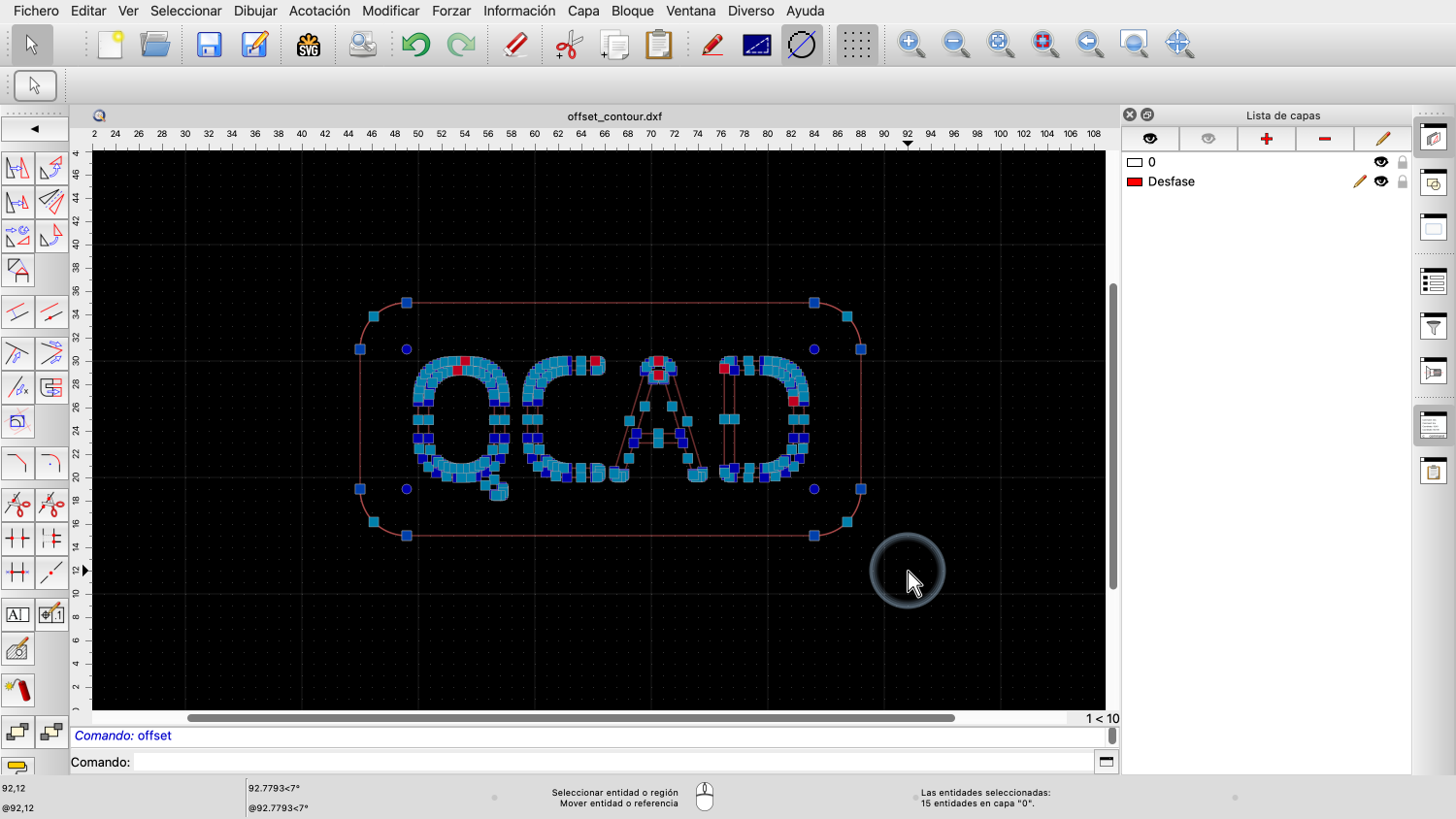Select the text edit 'AI' tool
Screen dimensions: 1456x819
[x=17, y=614]
